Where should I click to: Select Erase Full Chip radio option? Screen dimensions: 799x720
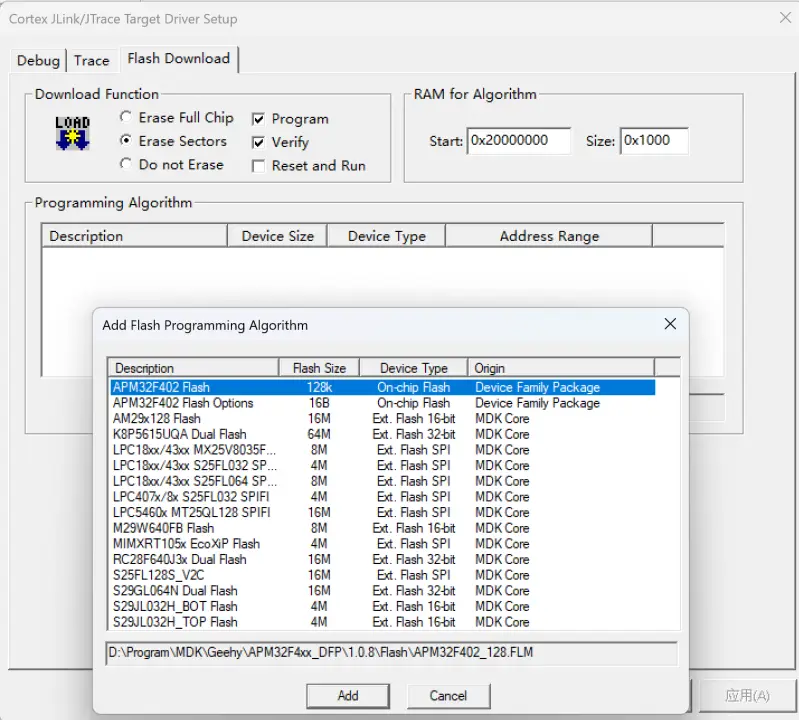(126, 117)
